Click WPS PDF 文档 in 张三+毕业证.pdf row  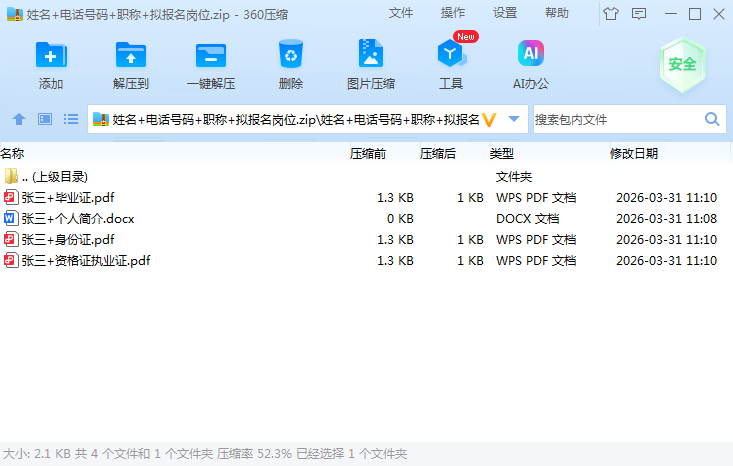click(x=536, y=198)
